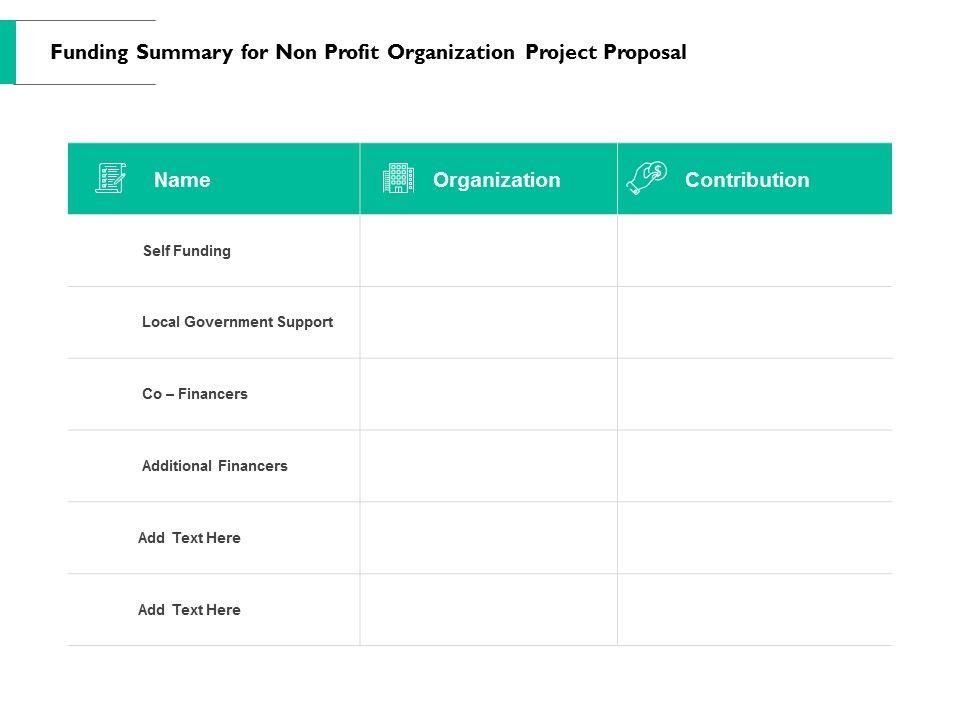Click the building icon beside Organization
The height and width of the screenshot is (720, 960).
click(x=397, y=179)
